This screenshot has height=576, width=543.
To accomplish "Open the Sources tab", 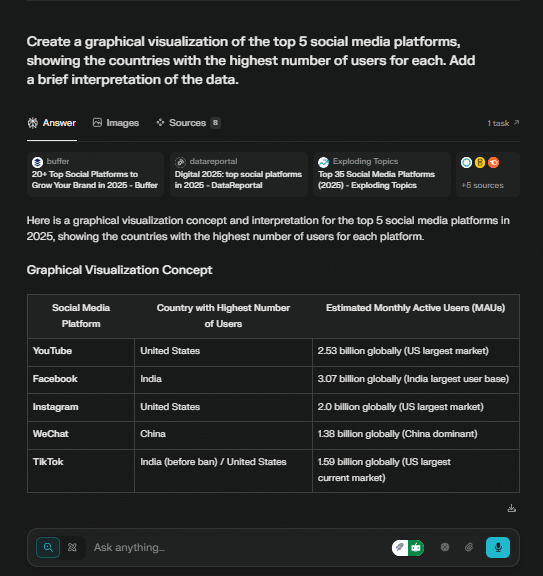I will coord(188,123).
